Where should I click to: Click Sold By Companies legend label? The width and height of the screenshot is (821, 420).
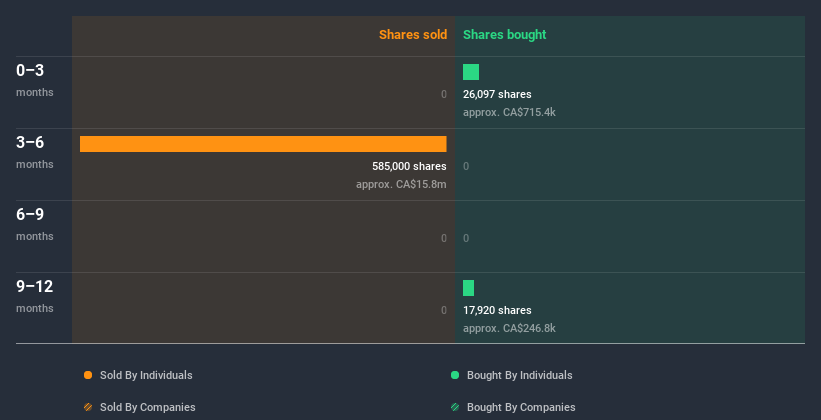148,407
